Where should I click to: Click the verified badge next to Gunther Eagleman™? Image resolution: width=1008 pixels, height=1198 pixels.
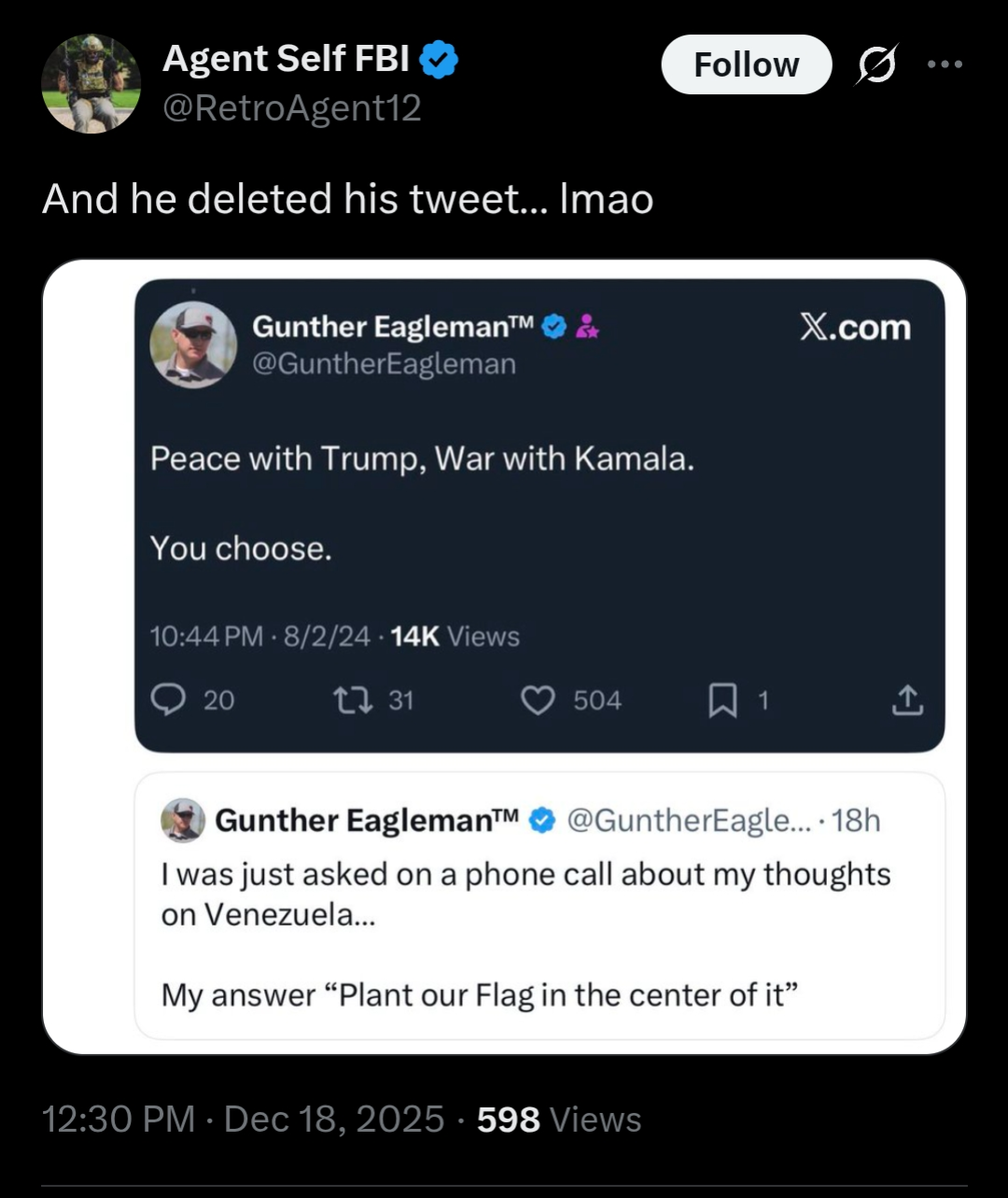pyautogui.click(x=554, y=327)
